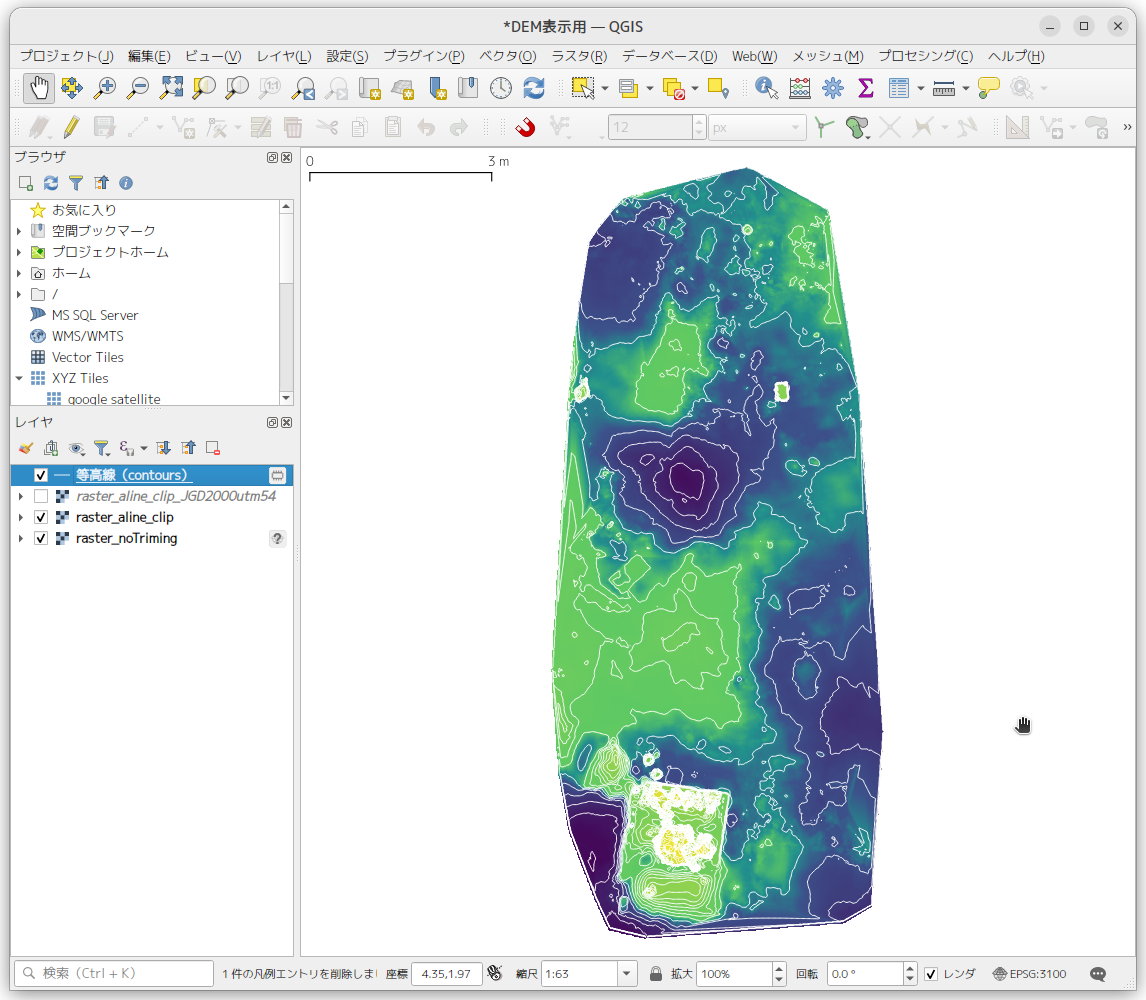Select the Pan Map tool
The width and height of the screenshot is (1146, 1000).
pyautogui.click(x=39, y=88)
